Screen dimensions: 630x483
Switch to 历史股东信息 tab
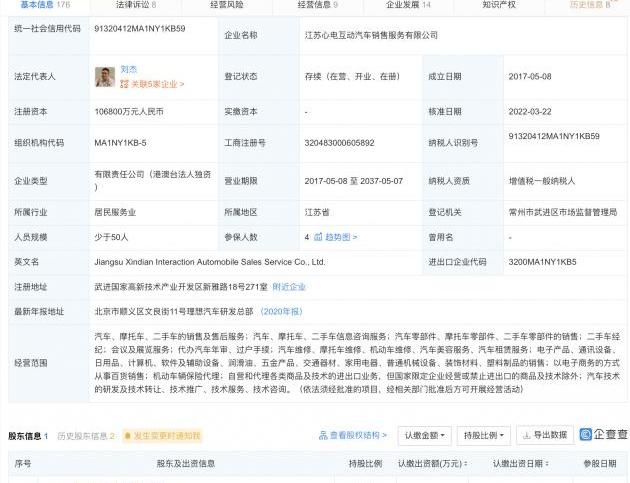pyautogui.click(x=86, y=436)
